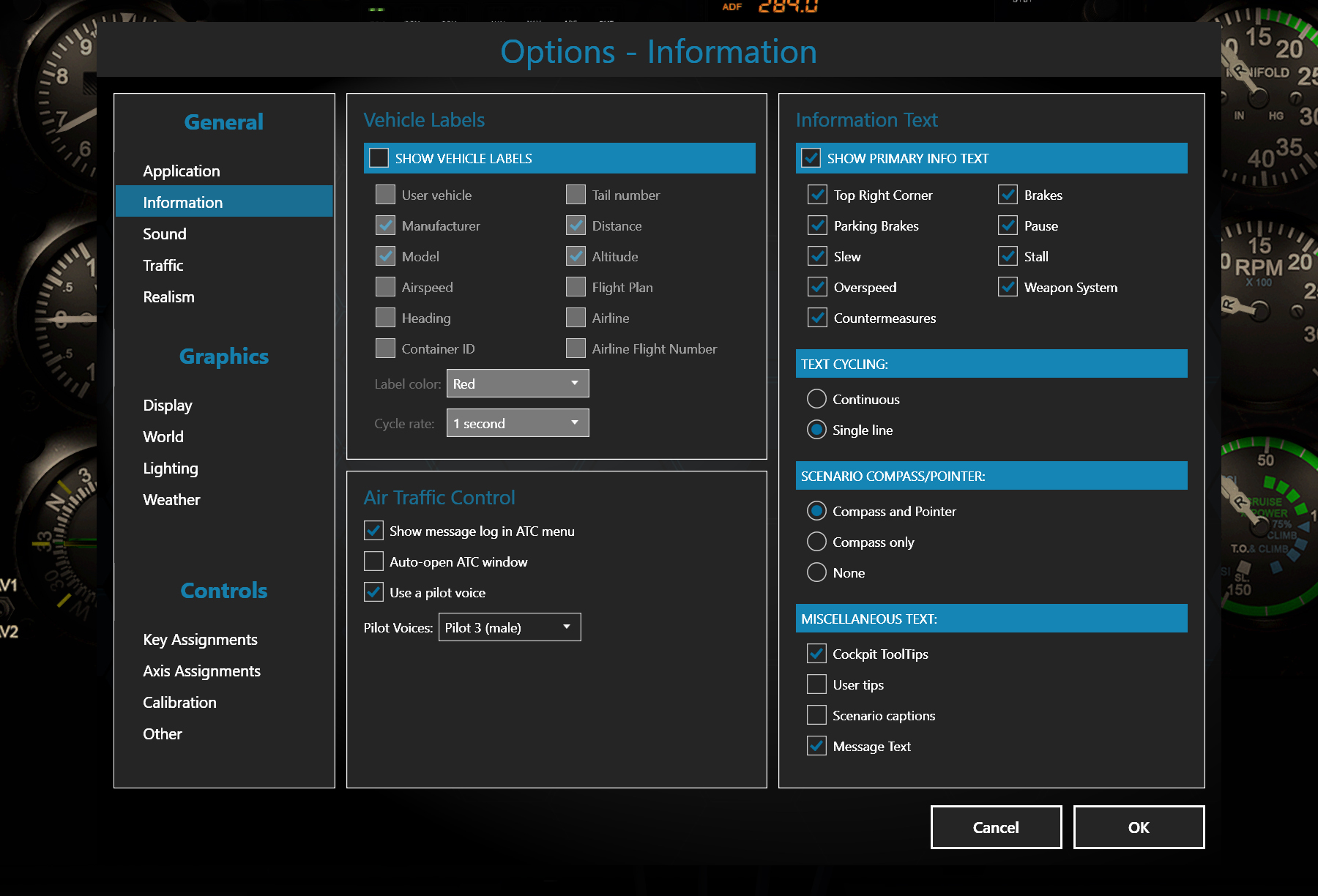Toggle Flight Plan checkbox
The height and width of the screenshot is (896, 1318).
[576, 287]
